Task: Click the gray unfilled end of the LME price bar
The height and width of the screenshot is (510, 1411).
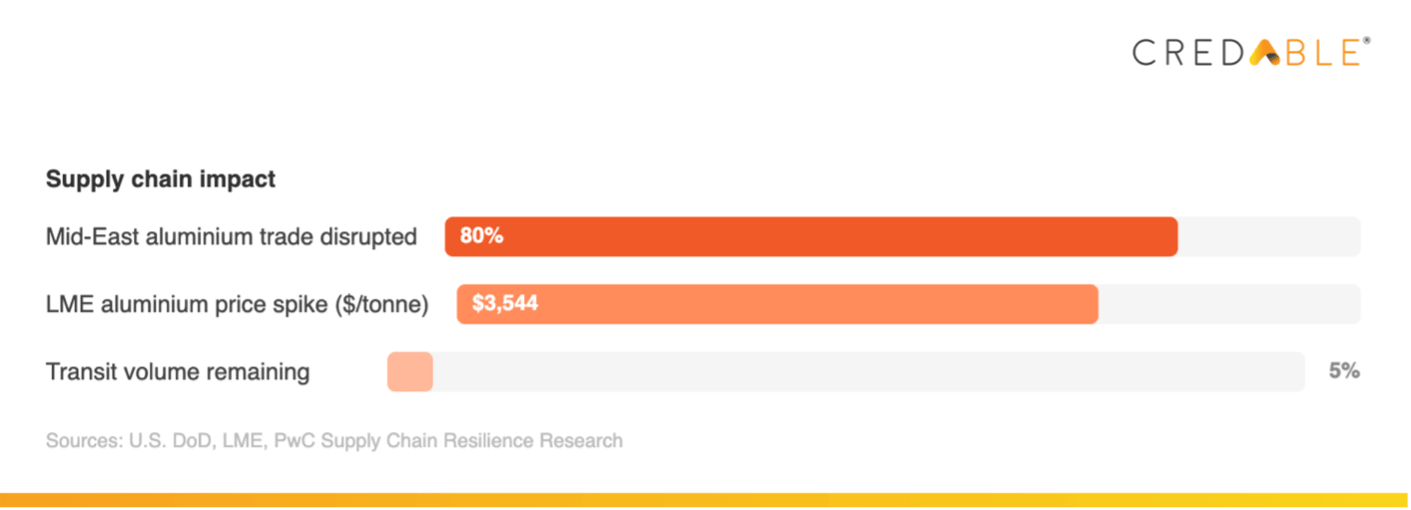Action: (x=1228, y=304)
